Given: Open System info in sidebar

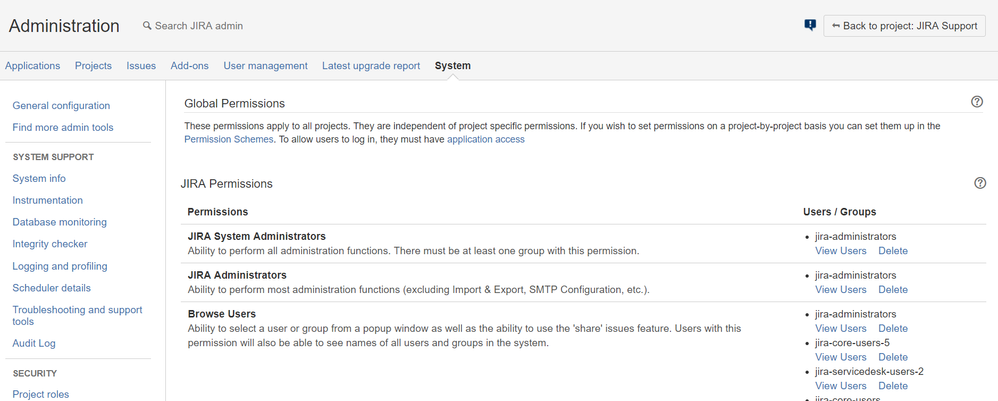Looking at the screenshot, I should pos(39,178).
